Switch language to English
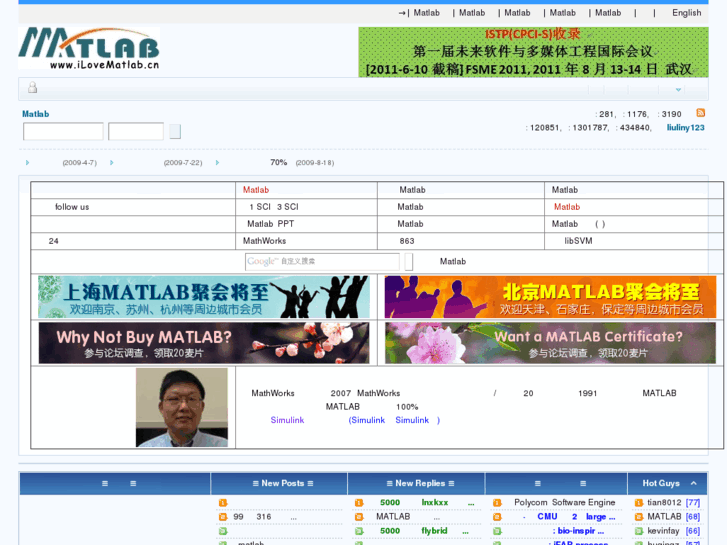The width and height of the screenshot is (727, 545). [687, 13]
